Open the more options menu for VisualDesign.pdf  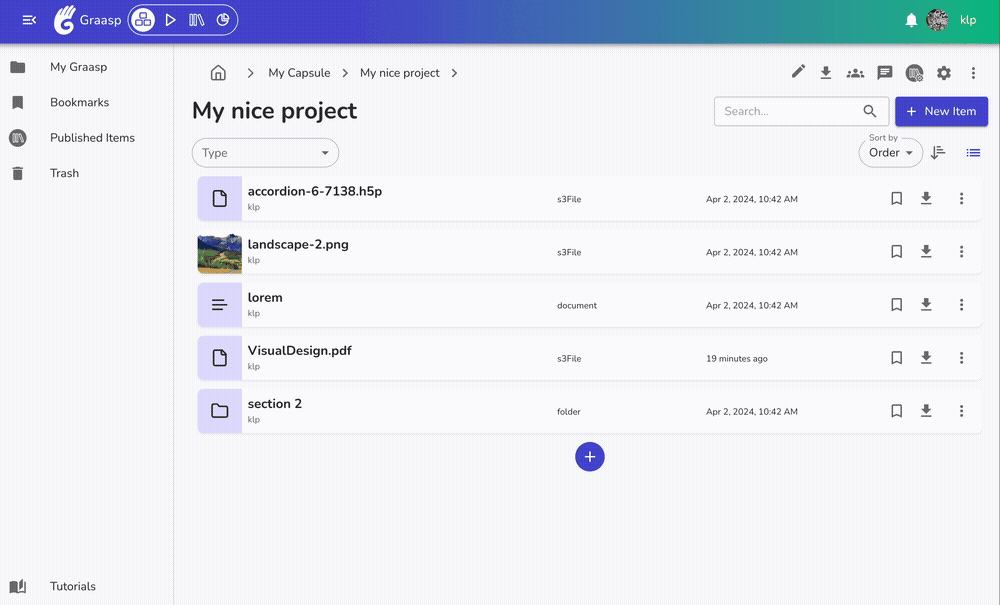click(x=961, y=358)
